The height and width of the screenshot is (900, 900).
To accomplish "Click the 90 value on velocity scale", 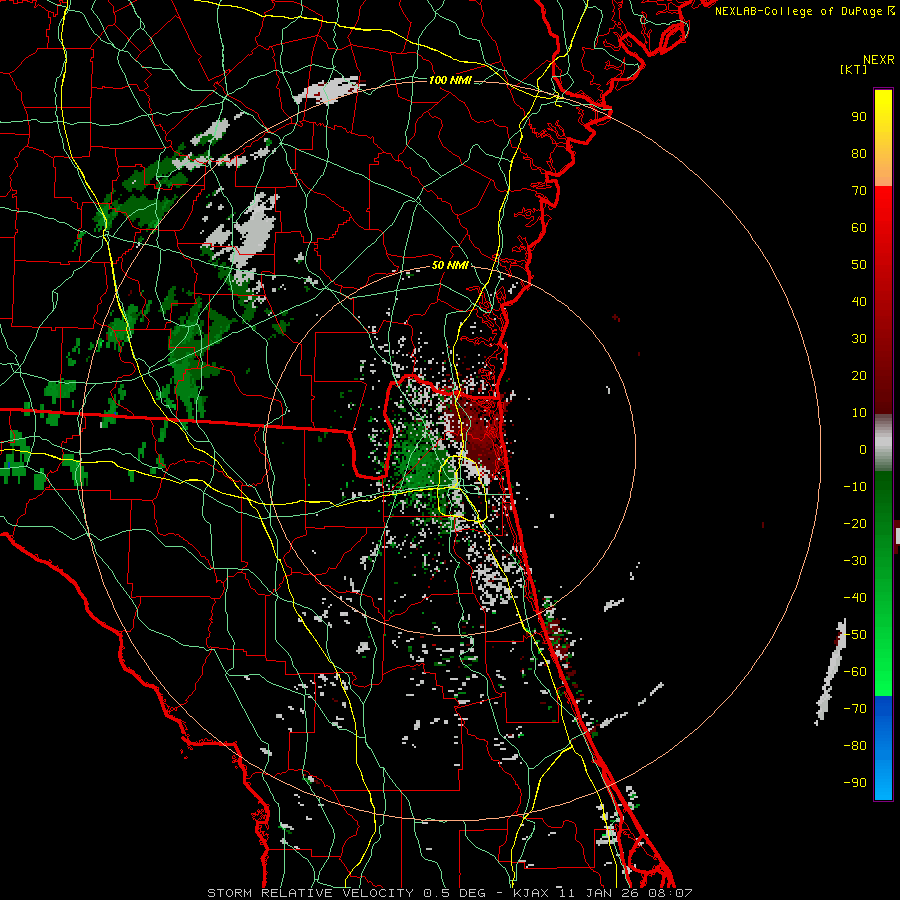I will (859, 117).
